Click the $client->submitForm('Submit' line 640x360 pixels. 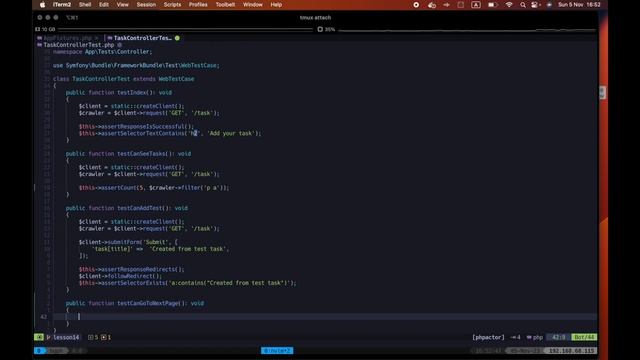point(128,242)
